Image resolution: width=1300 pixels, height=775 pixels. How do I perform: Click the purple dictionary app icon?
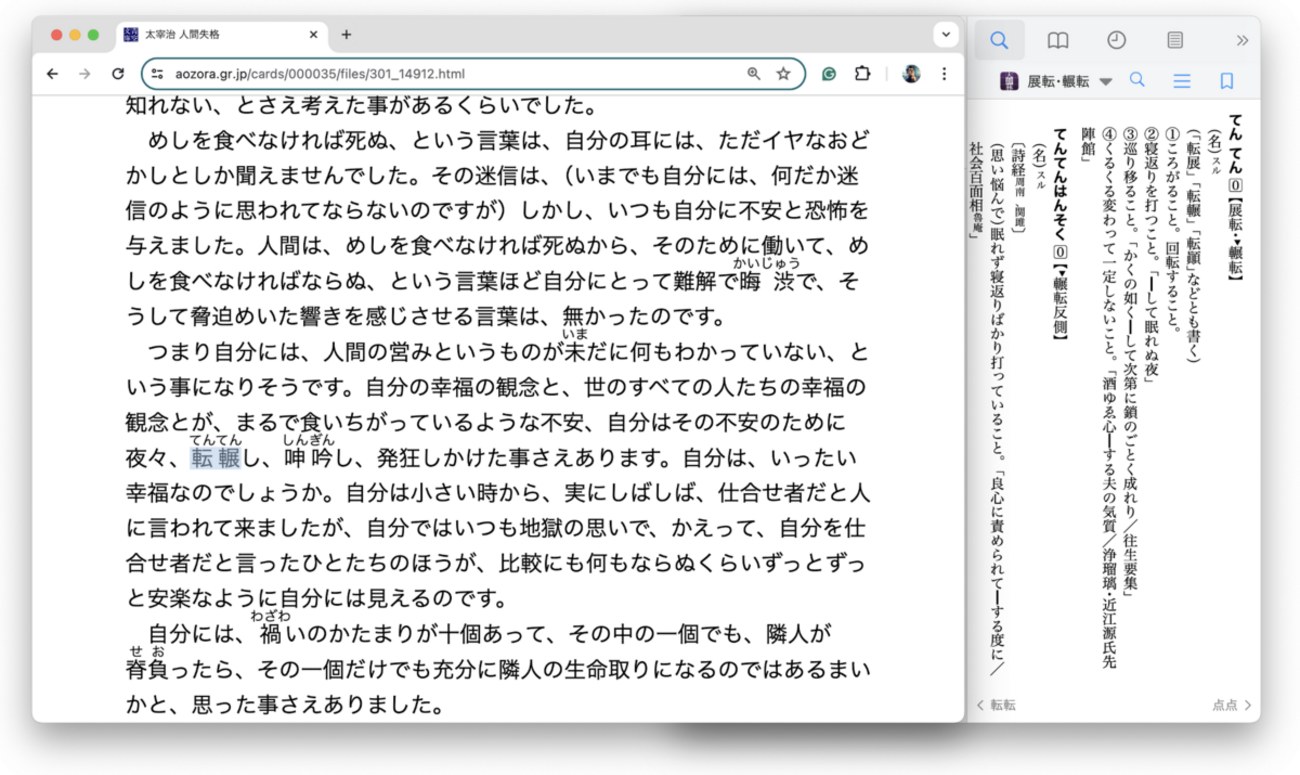[x=1010, y=81]
